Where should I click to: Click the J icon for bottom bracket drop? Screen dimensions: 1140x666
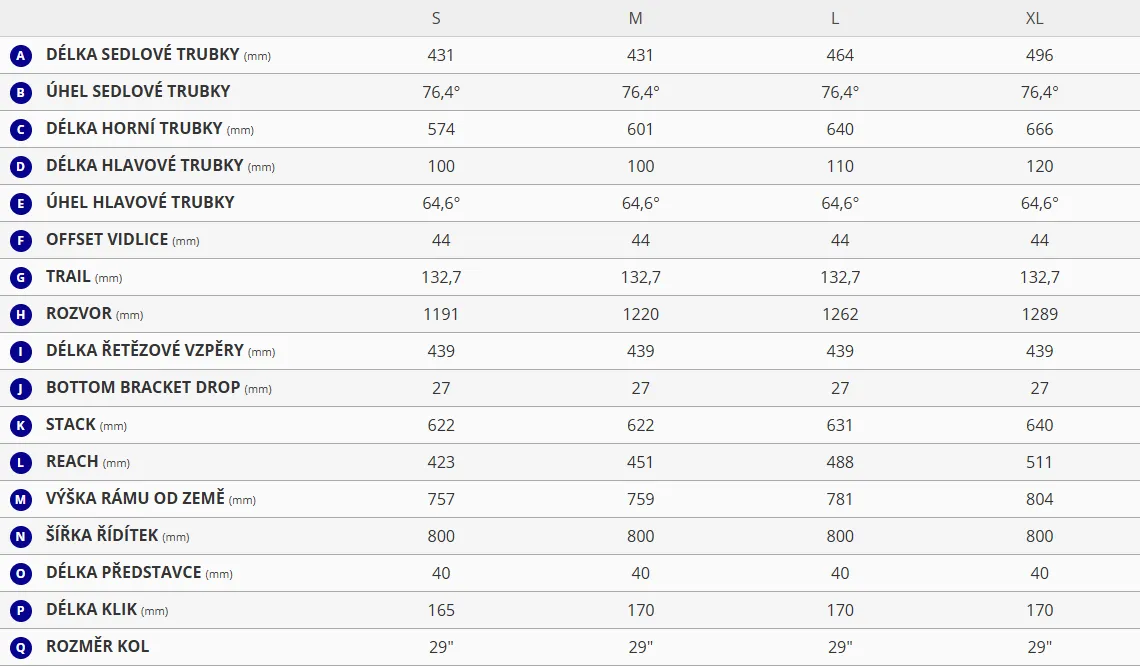click(21, 389)
